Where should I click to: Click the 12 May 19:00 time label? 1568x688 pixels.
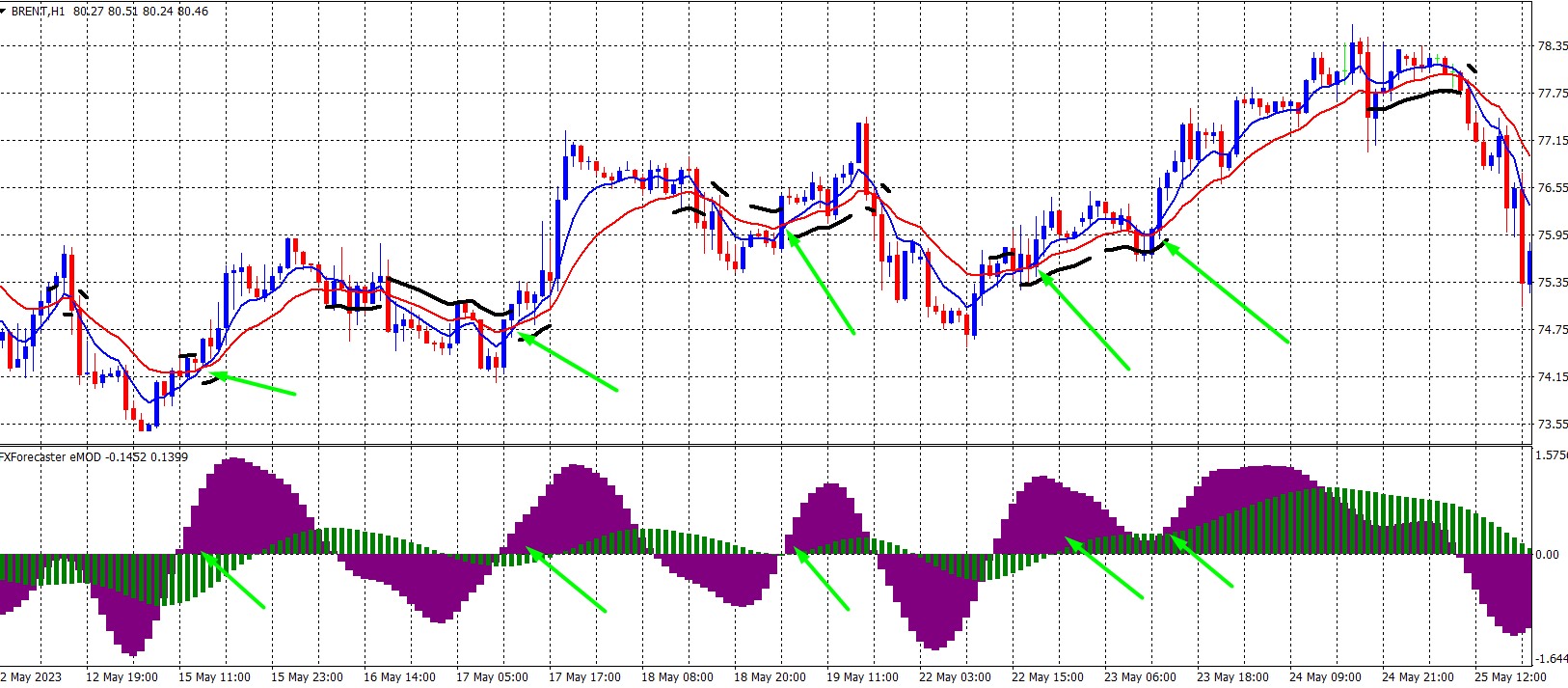(x=122, y=677)
